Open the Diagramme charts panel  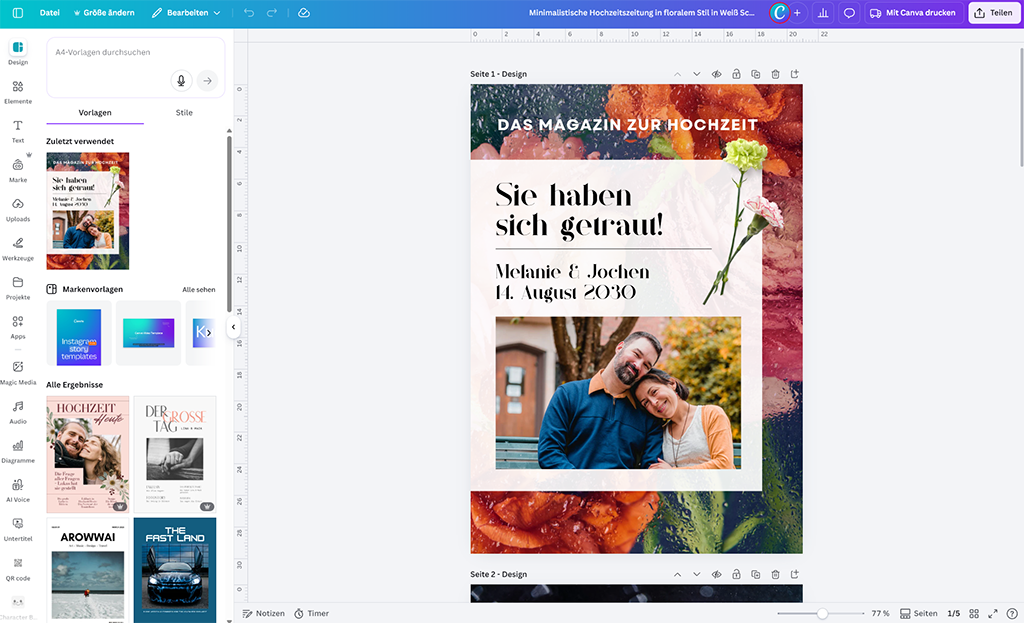[18, 451]
